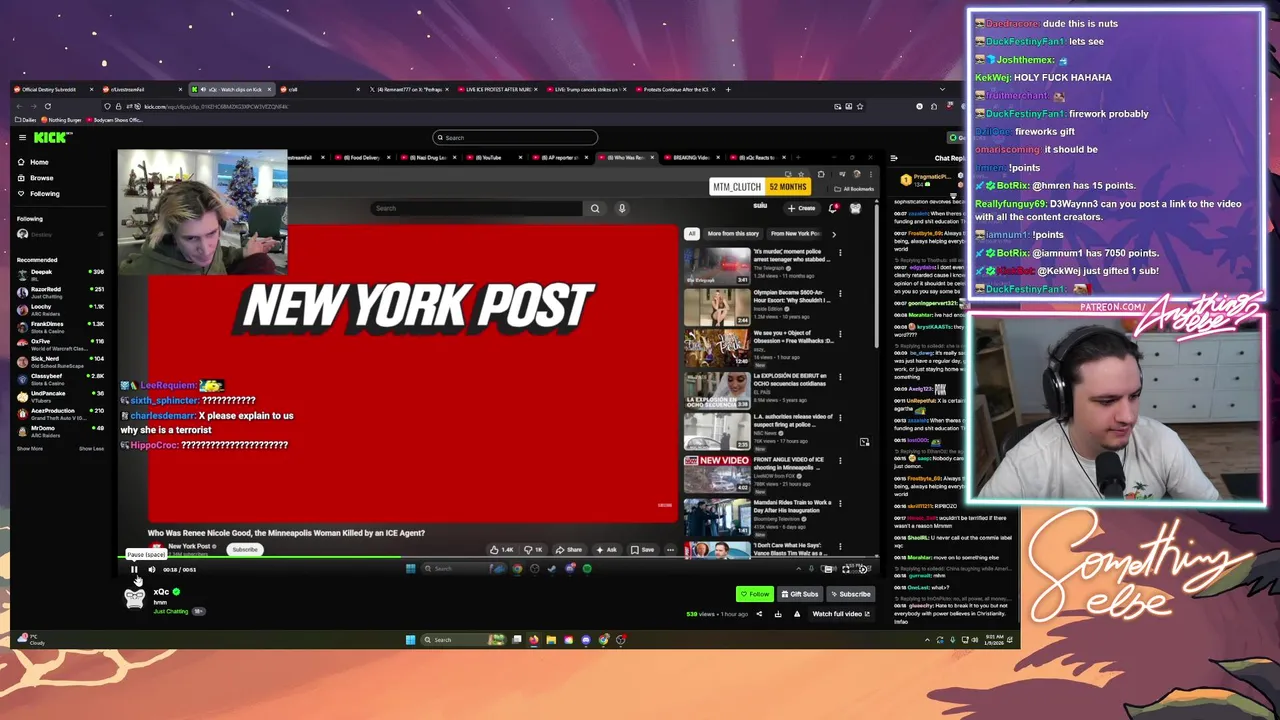Click the share clip icon
1280x720 pixels.
[x=759, y=614]
